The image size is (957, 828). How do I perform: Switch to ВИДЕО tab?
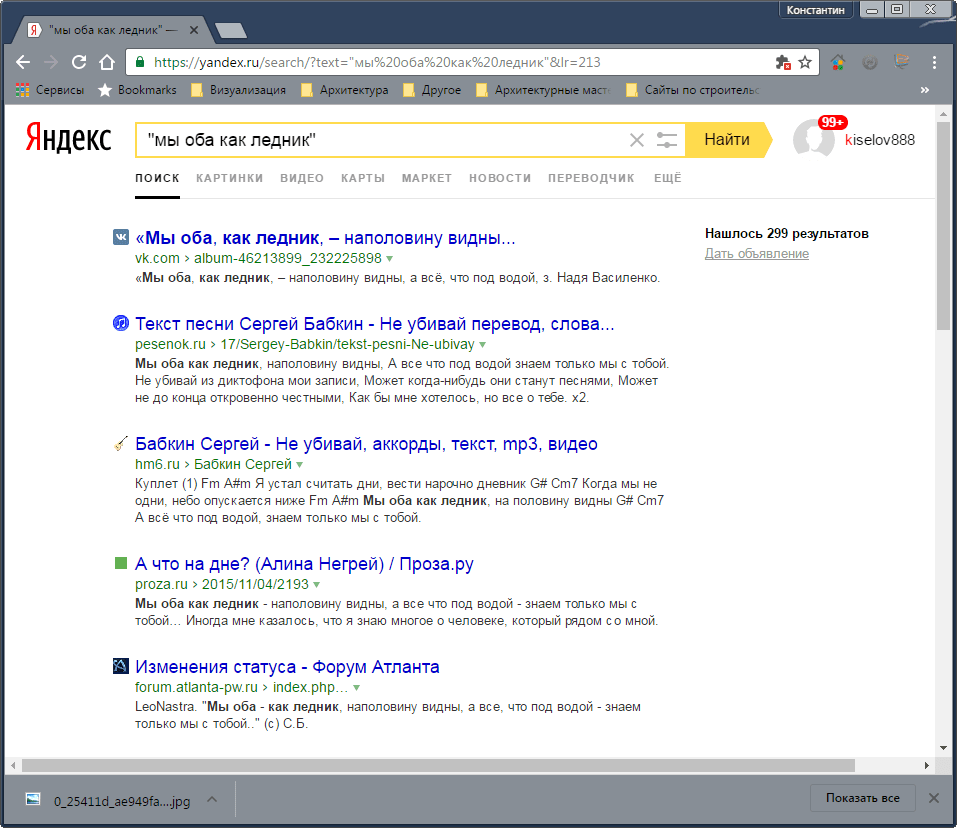point(302,178)
